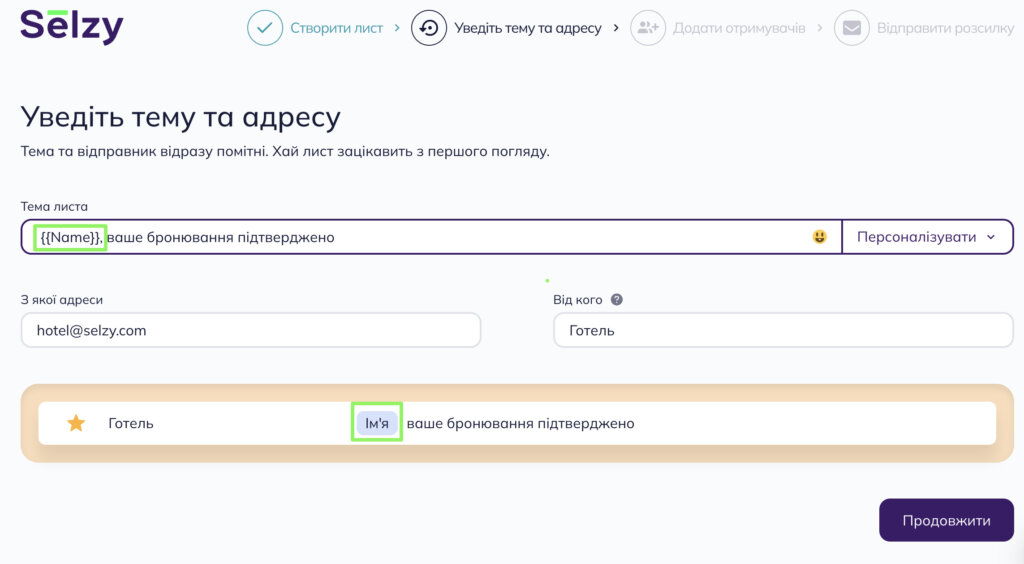Click the checkmark icon for Створити лист step

click(264, 28)
